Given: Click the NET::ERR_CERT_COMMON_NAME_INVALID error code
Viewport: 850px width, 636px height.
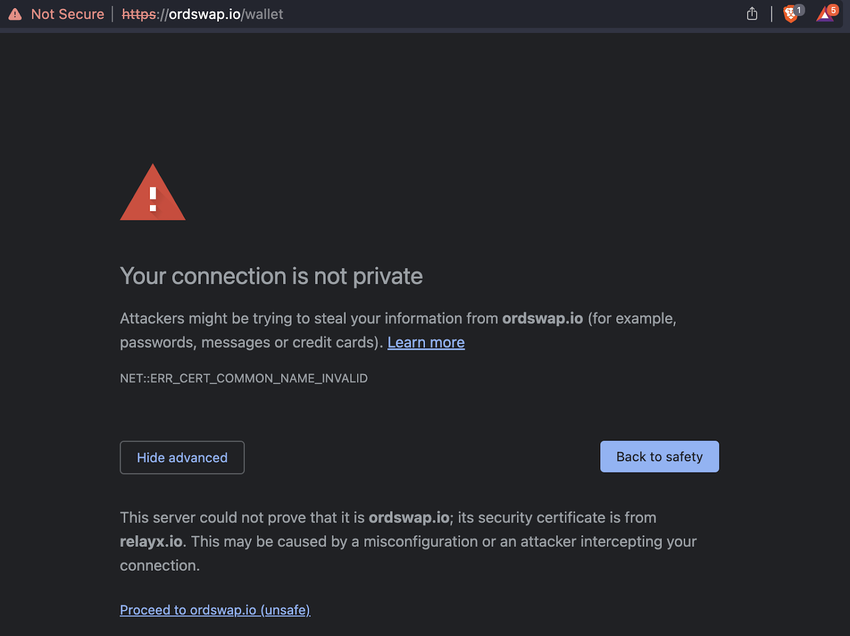Looking at the screenshot, I should (244, 379).
